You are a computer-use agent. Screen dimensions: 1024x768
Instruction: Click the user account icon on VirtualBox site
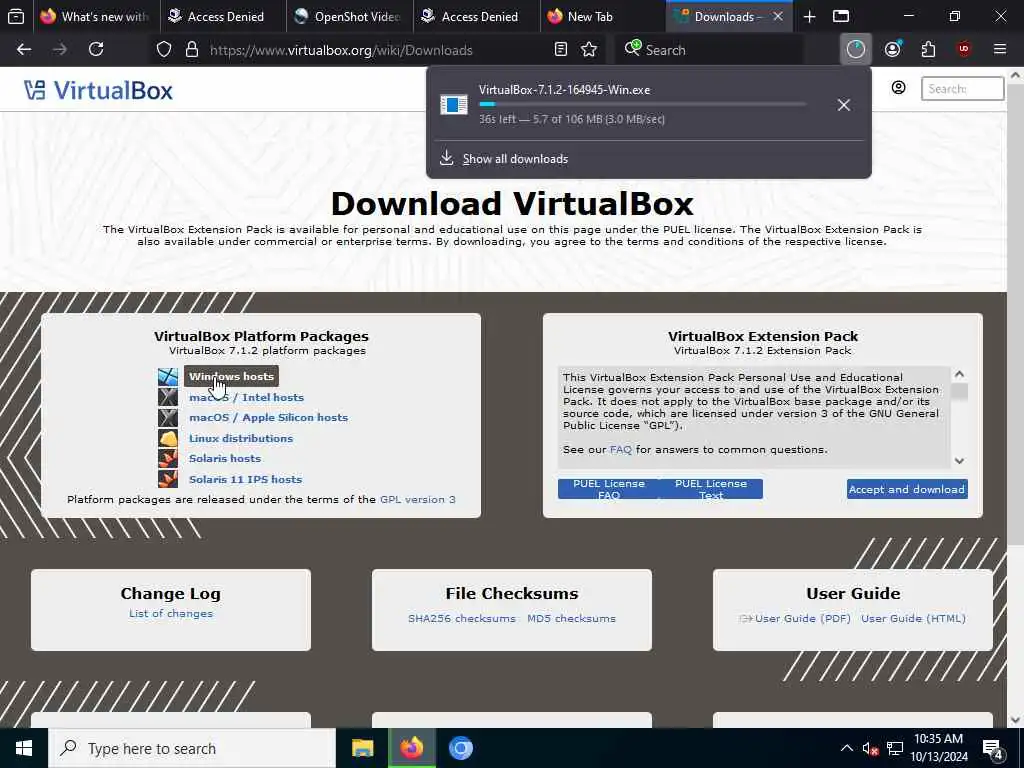(x=899, y=88)
